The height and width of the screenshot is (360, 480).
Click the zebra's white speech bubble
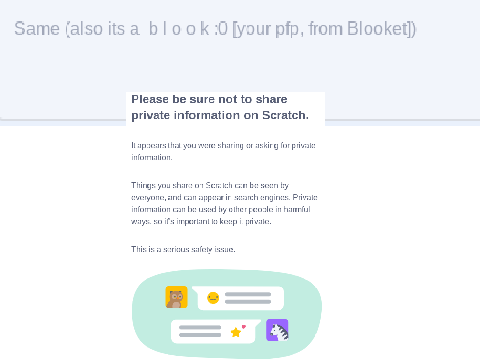point(215,331)
